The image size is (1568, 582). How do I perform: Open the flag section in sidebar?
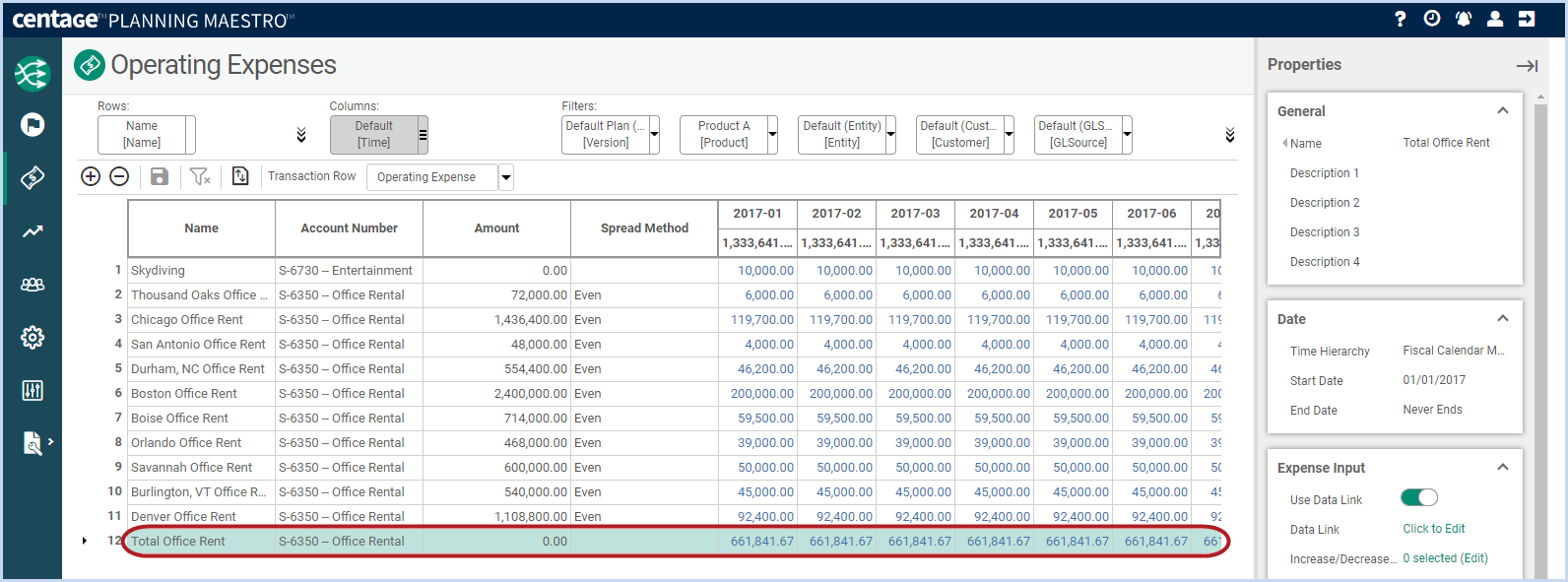coord(33,125)
